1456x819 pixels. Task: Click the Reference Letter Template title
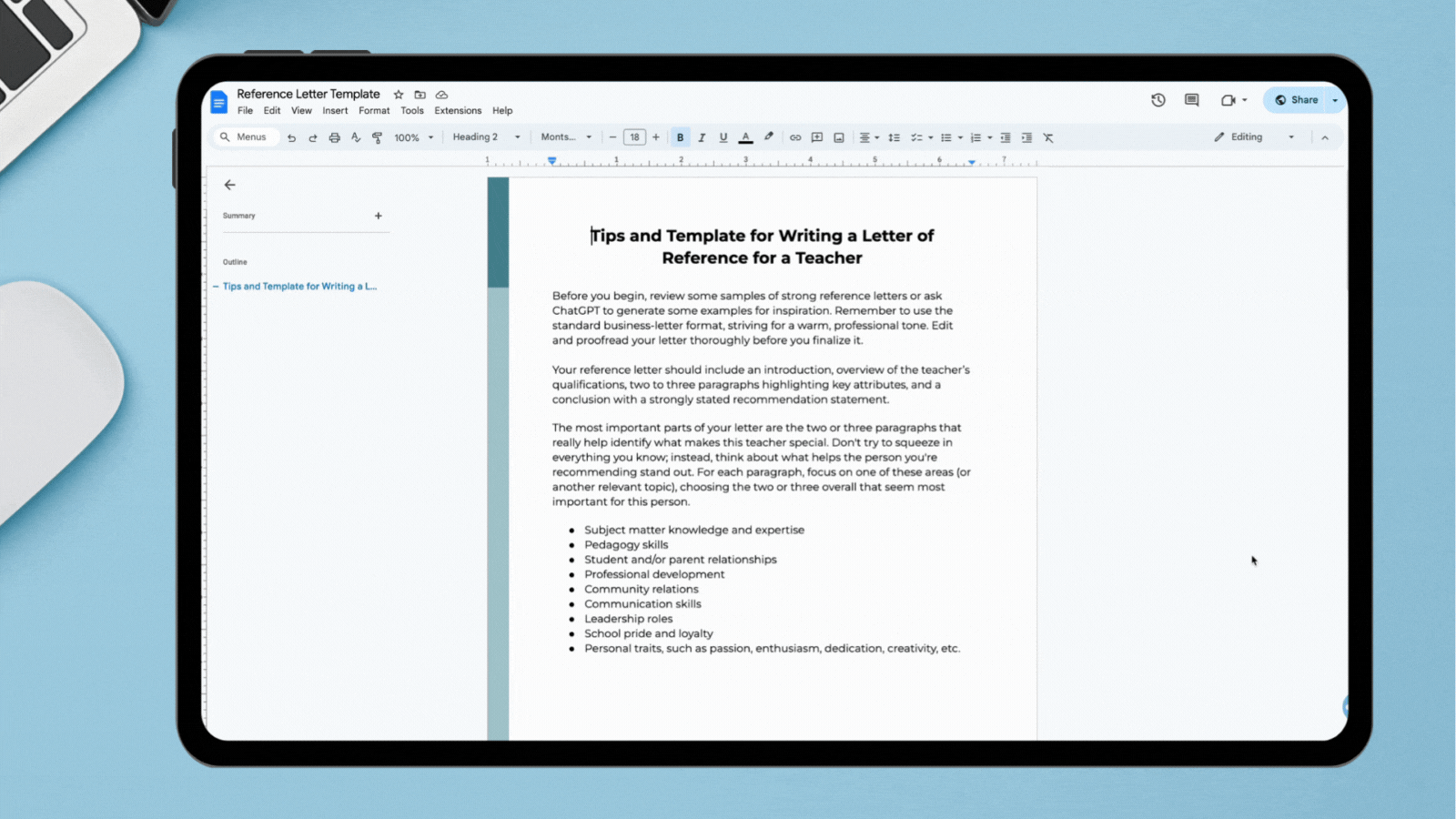tap(308, 94)
